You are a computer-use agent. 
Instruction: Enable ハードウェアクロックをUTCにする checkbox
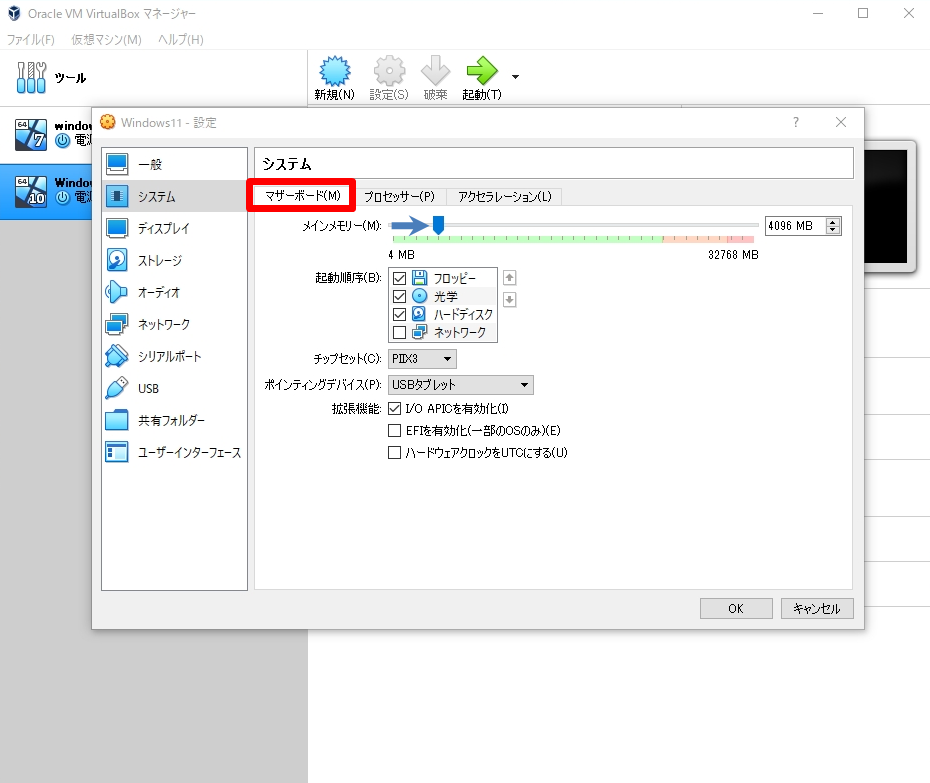tap(394, 453)
